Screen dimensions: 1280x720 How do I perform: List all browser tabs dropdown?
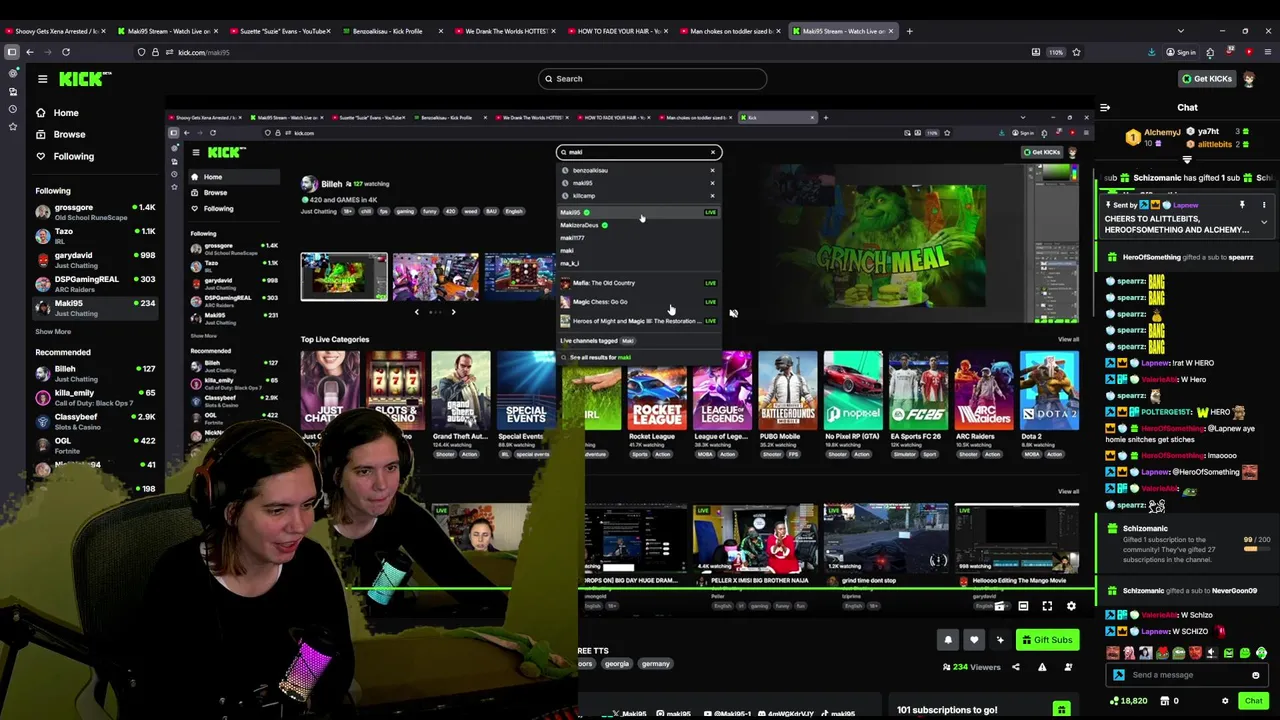click(1180, 31)
